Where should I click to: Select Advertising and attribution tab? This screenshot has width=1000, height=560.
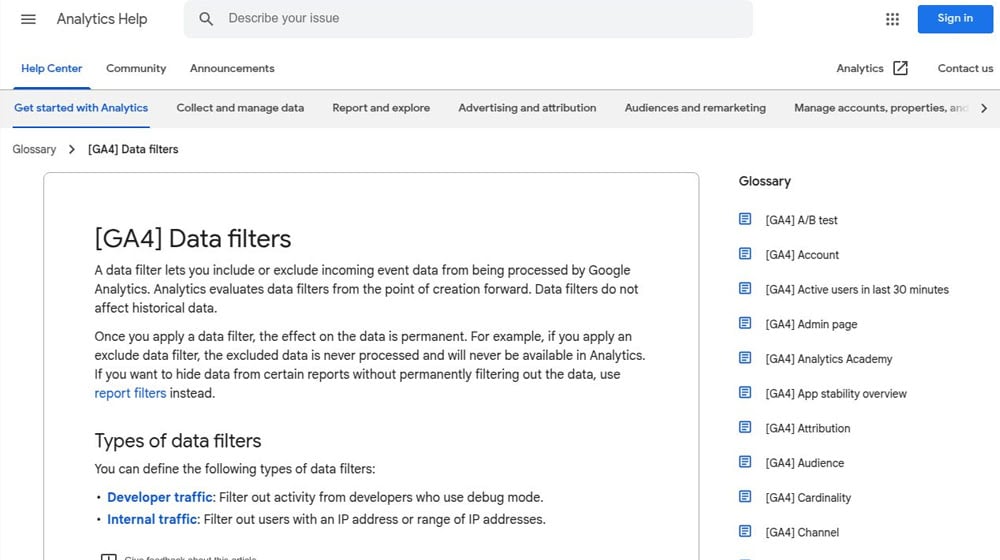click(527, 108)
